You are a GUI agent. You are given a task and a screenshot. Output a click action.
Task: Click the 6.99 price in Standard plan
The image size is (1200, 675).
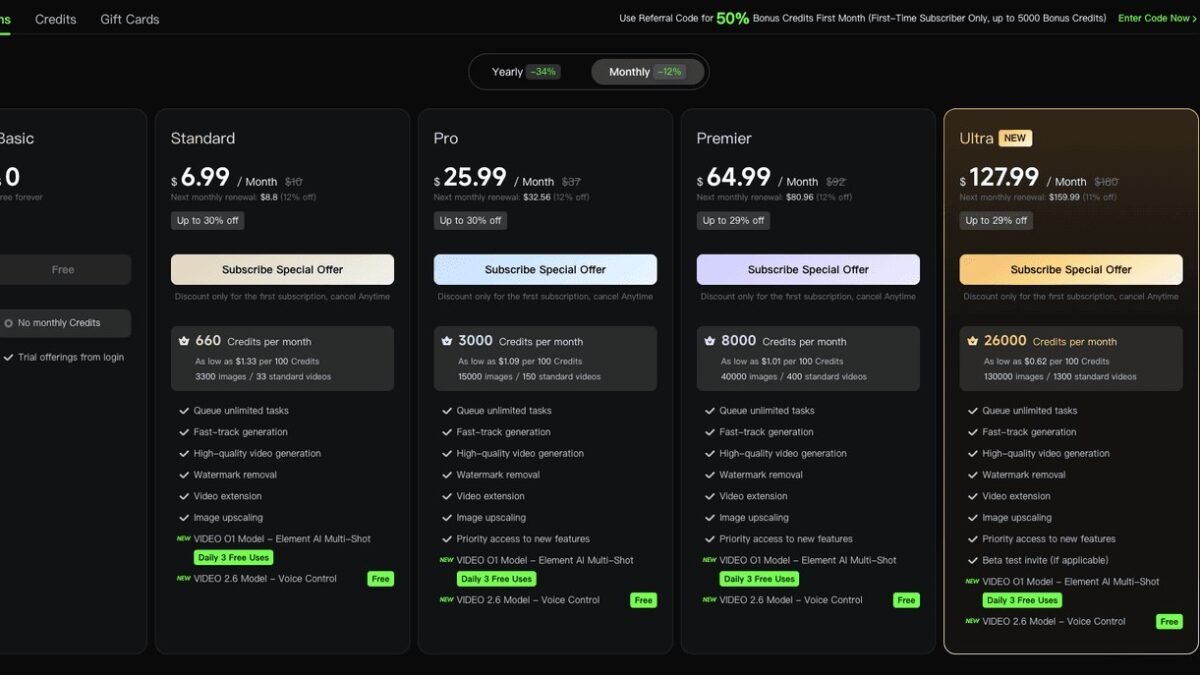(x=205, y=177)
